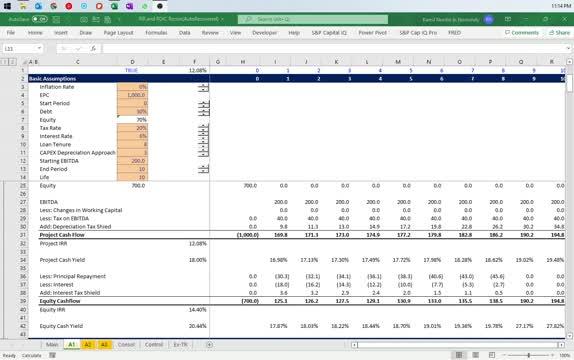Switch to the A2 sheet tab
The image size is (574, 360).
[88, 344]
